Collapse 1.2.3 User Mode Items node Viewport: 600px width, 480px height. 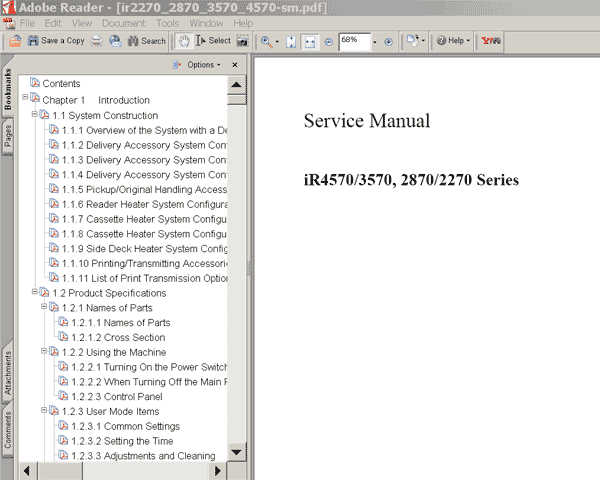pos(44,410)
